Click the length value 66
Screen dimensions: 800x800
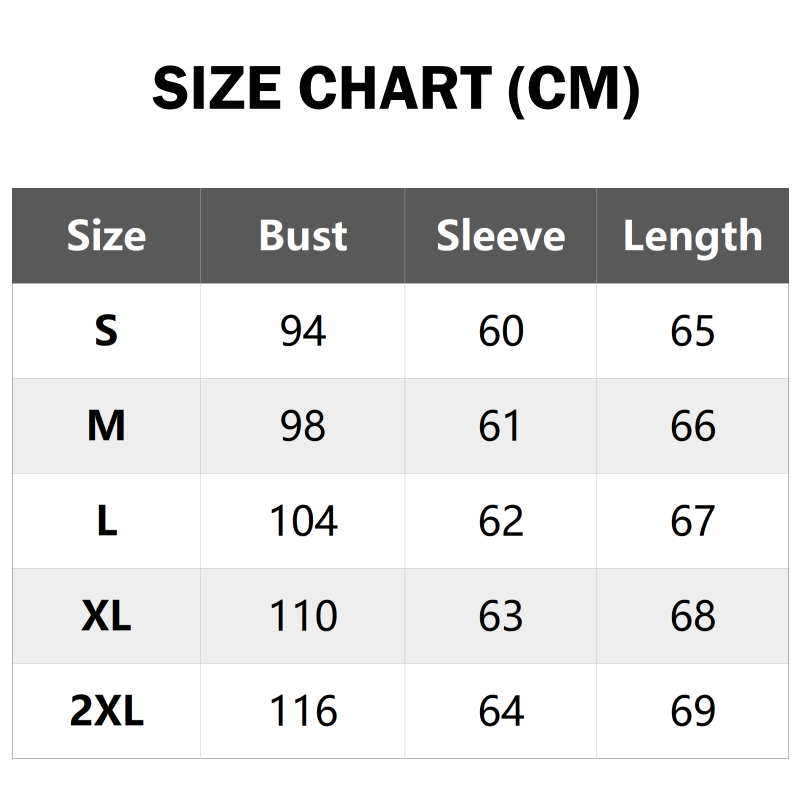tap(692, 426)
